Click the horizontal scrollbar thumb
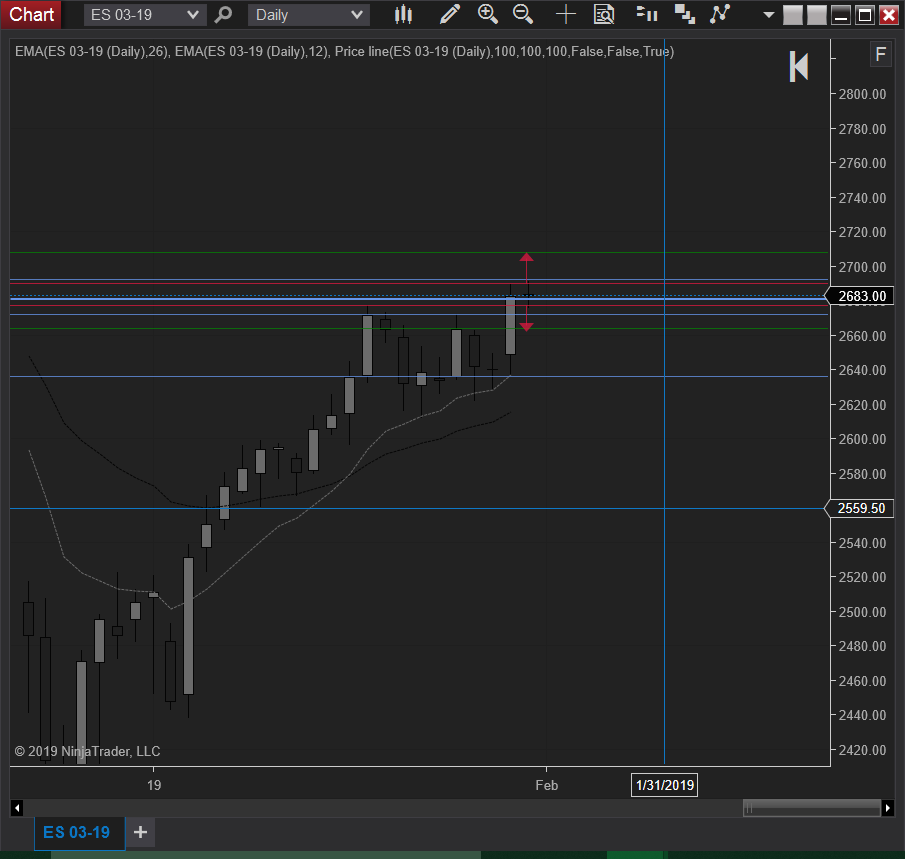This screenshot has height=859, width=905. click(x=811, y=808)
